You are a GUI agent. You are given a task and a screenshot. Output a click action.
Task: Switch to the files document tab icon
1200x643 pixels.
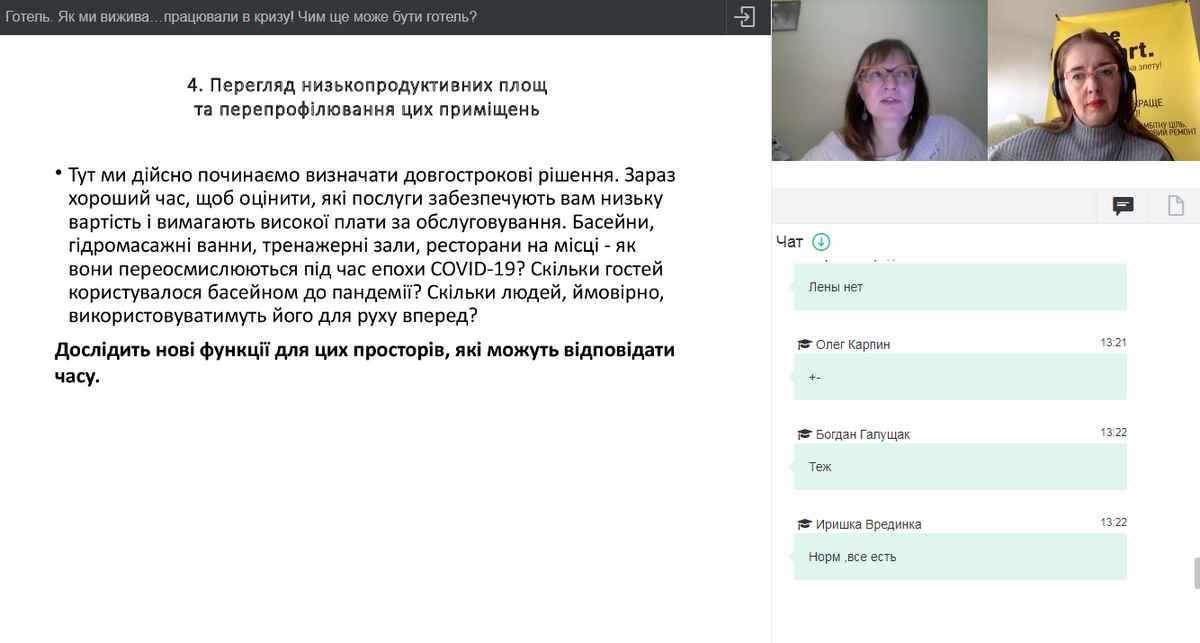[x=1177, y=206]
